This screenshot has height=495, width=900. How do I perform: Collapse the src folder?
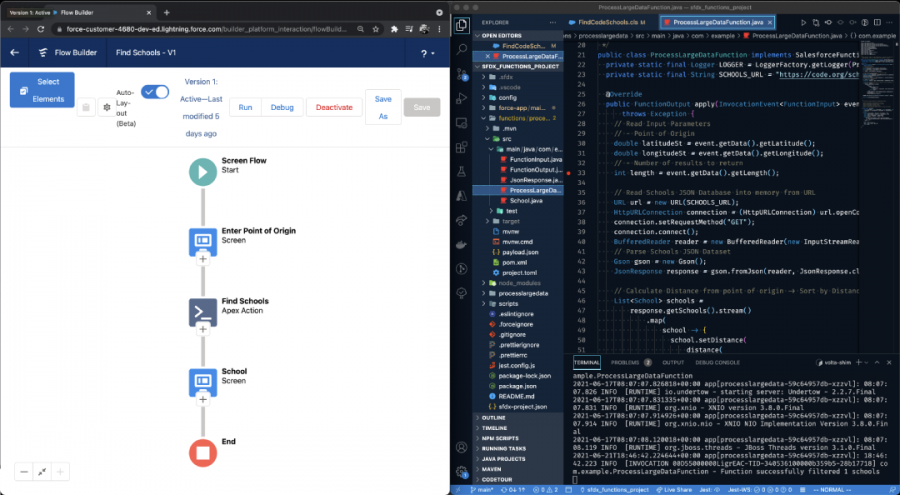tap(518, 139)
